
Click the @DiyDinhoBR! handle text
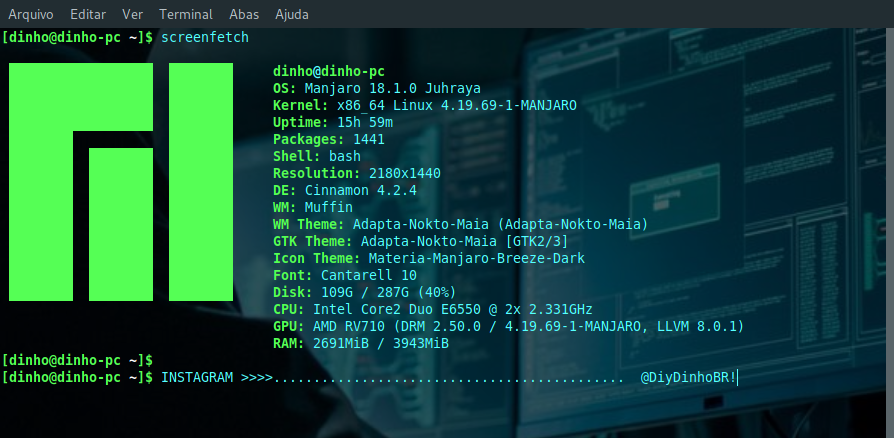click(688, 378)
